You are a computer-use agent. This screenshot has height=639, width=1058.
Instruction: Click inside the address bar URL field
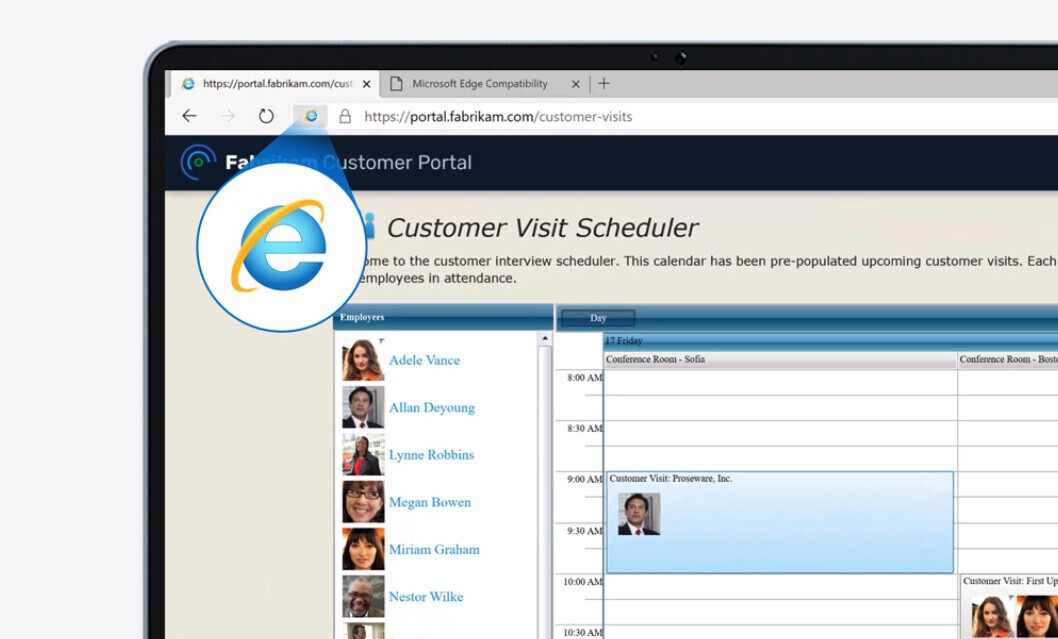click(x=500, y=116)
